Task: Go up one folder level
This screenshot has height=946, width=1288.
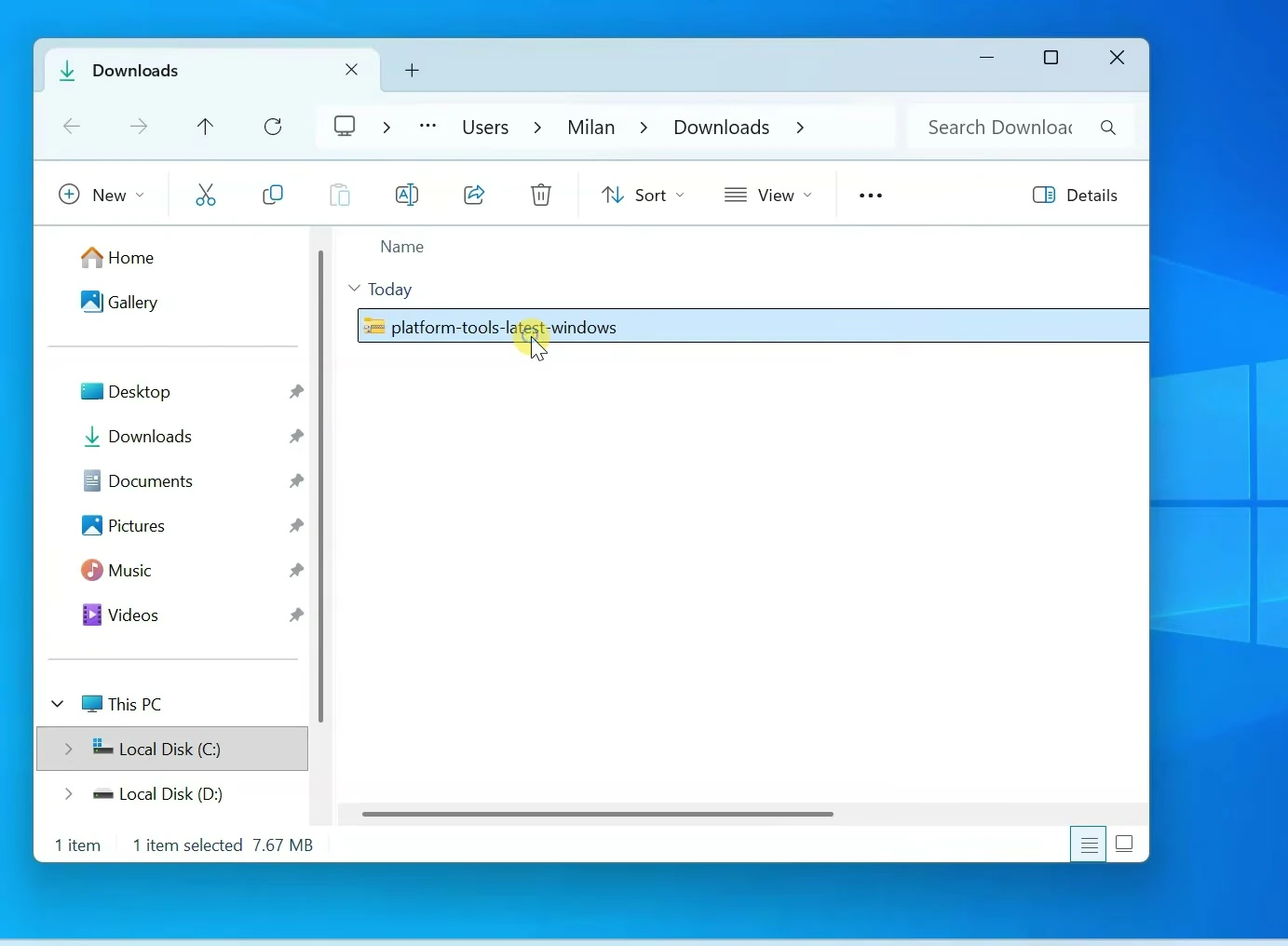Action: (x=206, y=127)
